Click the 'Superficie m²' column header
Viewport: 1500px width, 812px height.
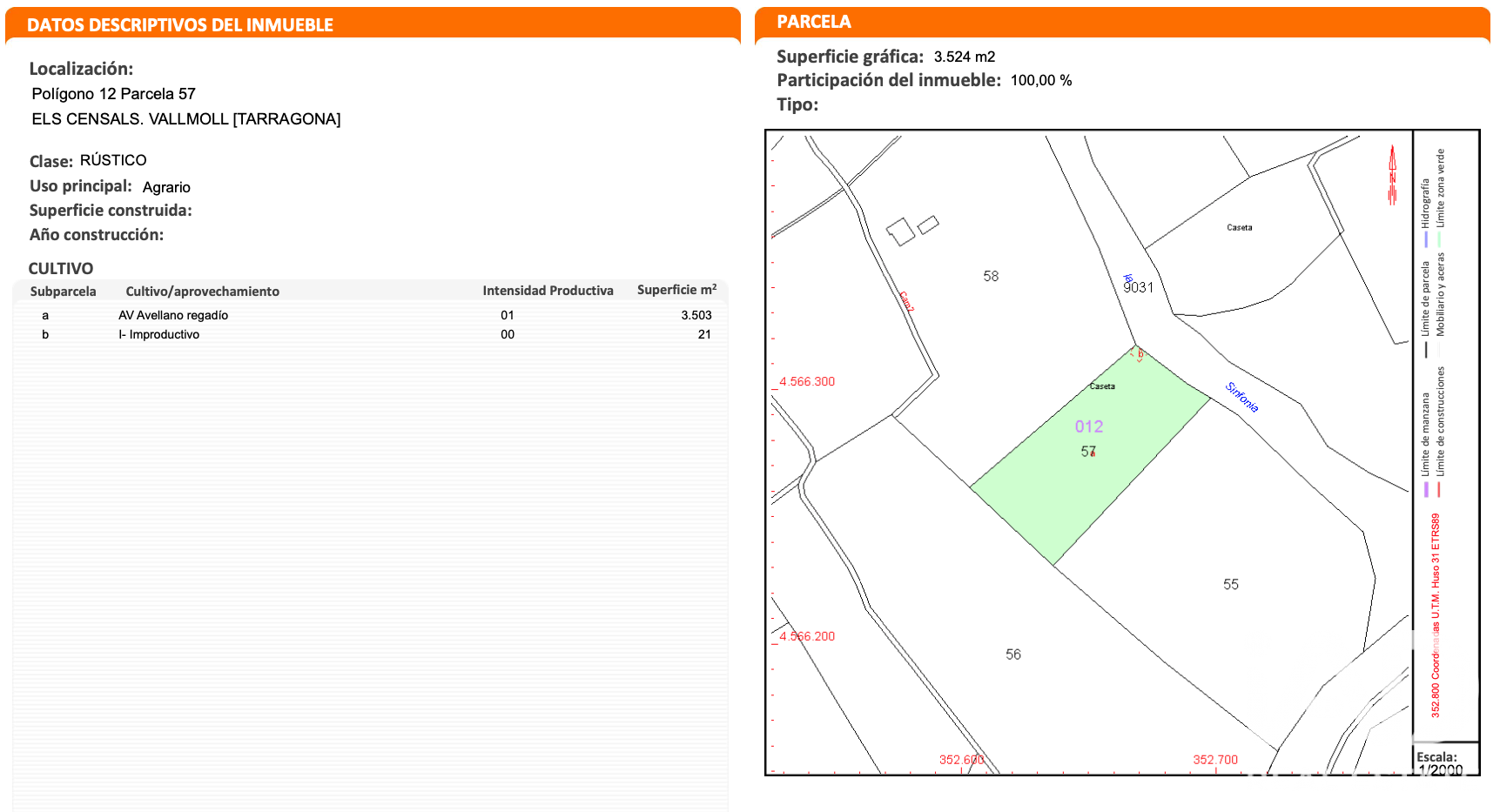pos(677,290)
